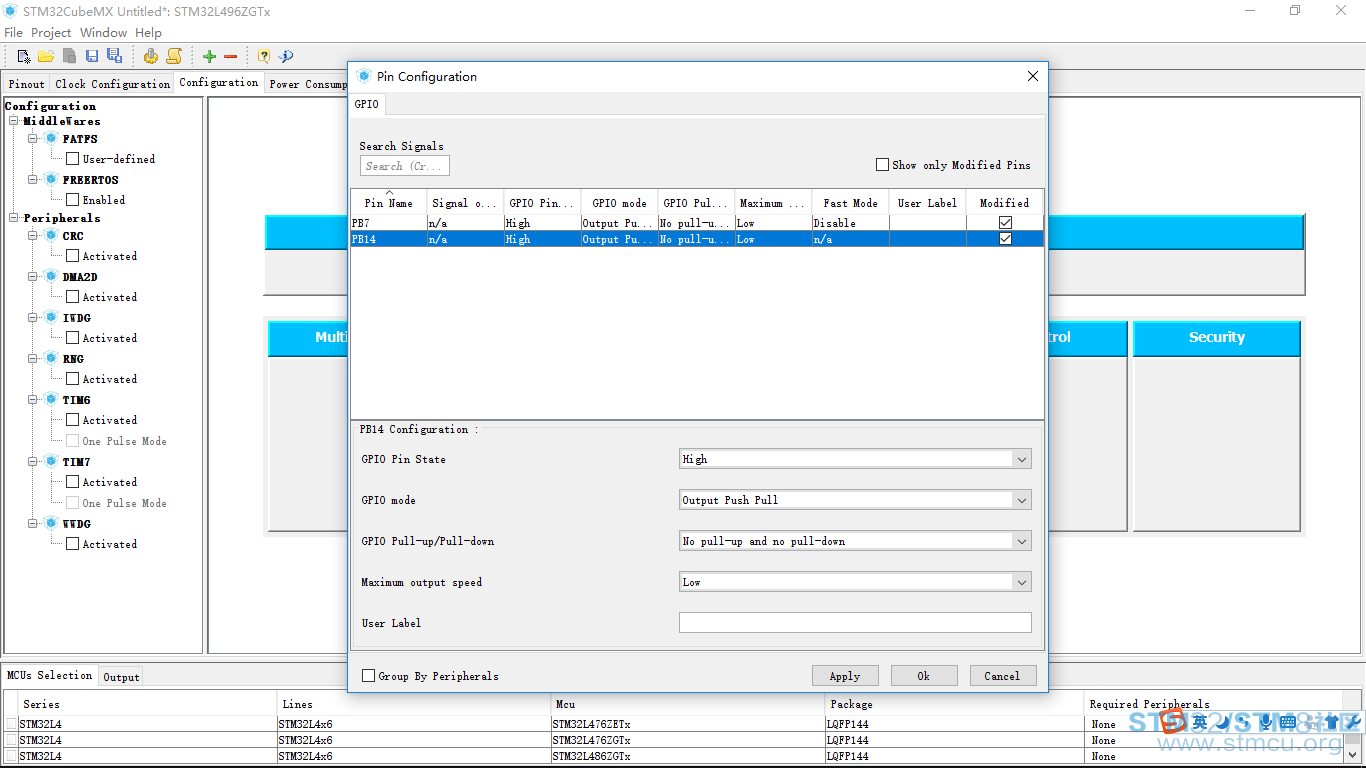
Task: Click the DMA2D peripheral cube icon
Action: (x=51, y=277)
